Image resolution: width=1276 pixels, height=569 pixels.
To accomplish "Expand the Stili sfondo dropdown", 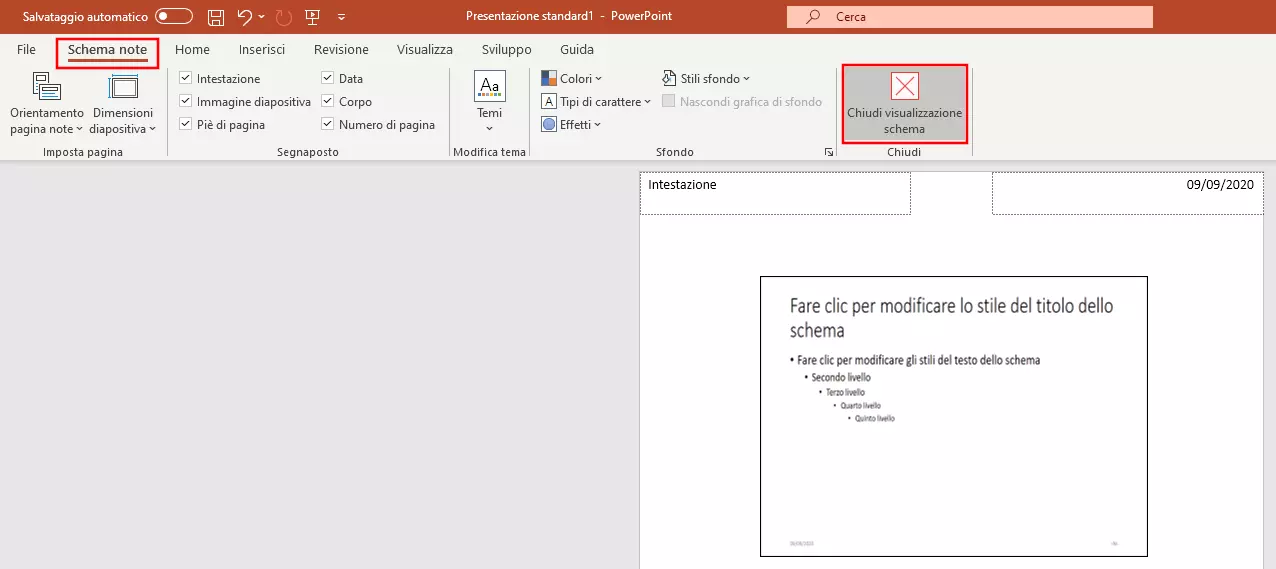I will pyautogui.click(x=706, y=78).
